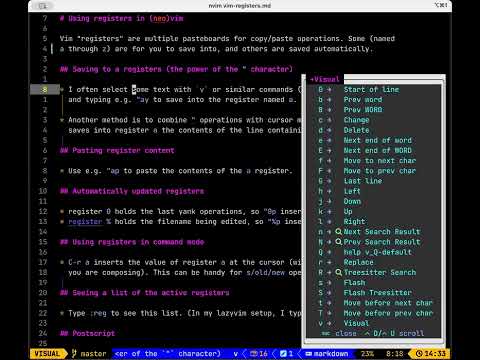The height and width of the screenshot is (360, 480).
Task: Click the search icon beside Next Search Result
Action: [338, 232]
